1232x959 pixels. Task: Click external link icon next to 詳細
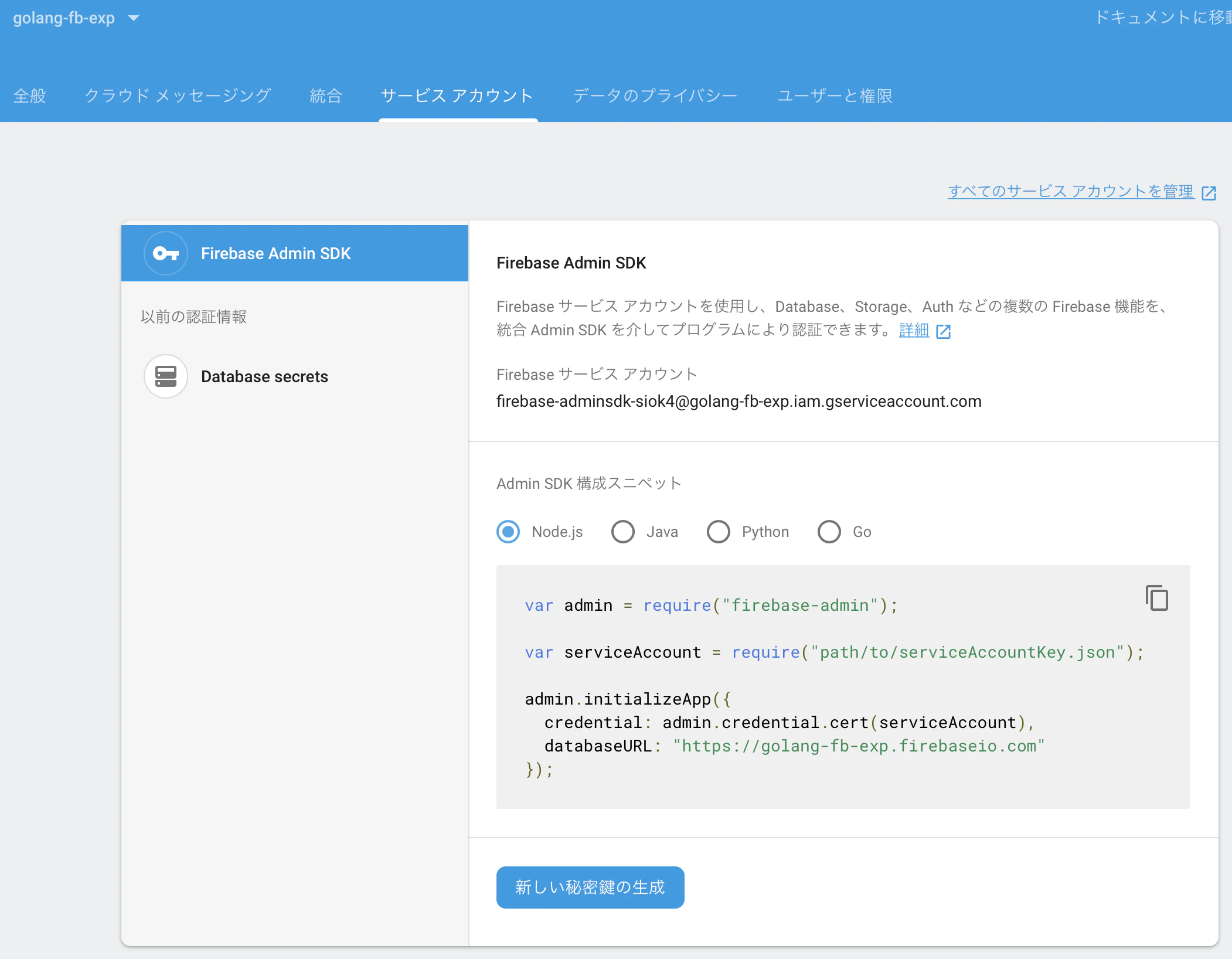point(944,332)
